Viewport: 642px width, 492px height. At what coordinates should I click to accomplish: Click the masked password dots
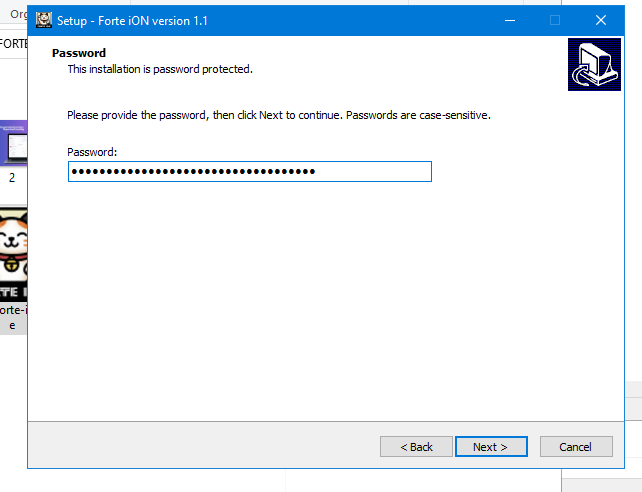click(x=192, y=172)
